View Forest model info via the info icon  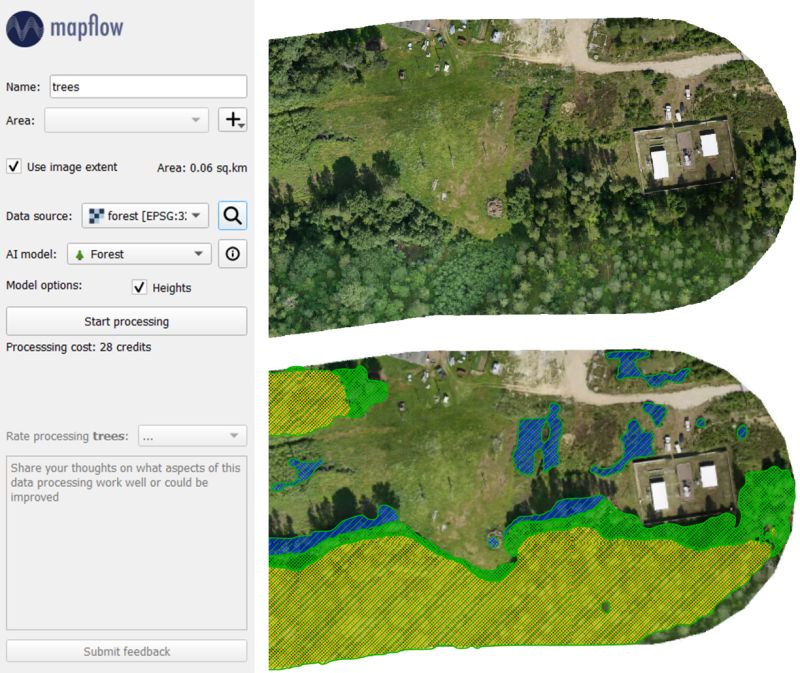pyautogui.click(x=233, y=253)
